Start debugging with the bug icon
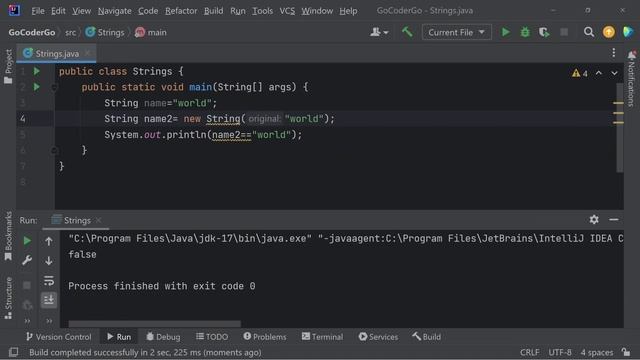The height and width of the screenshot is (360, 640). [x=525, y=32]
